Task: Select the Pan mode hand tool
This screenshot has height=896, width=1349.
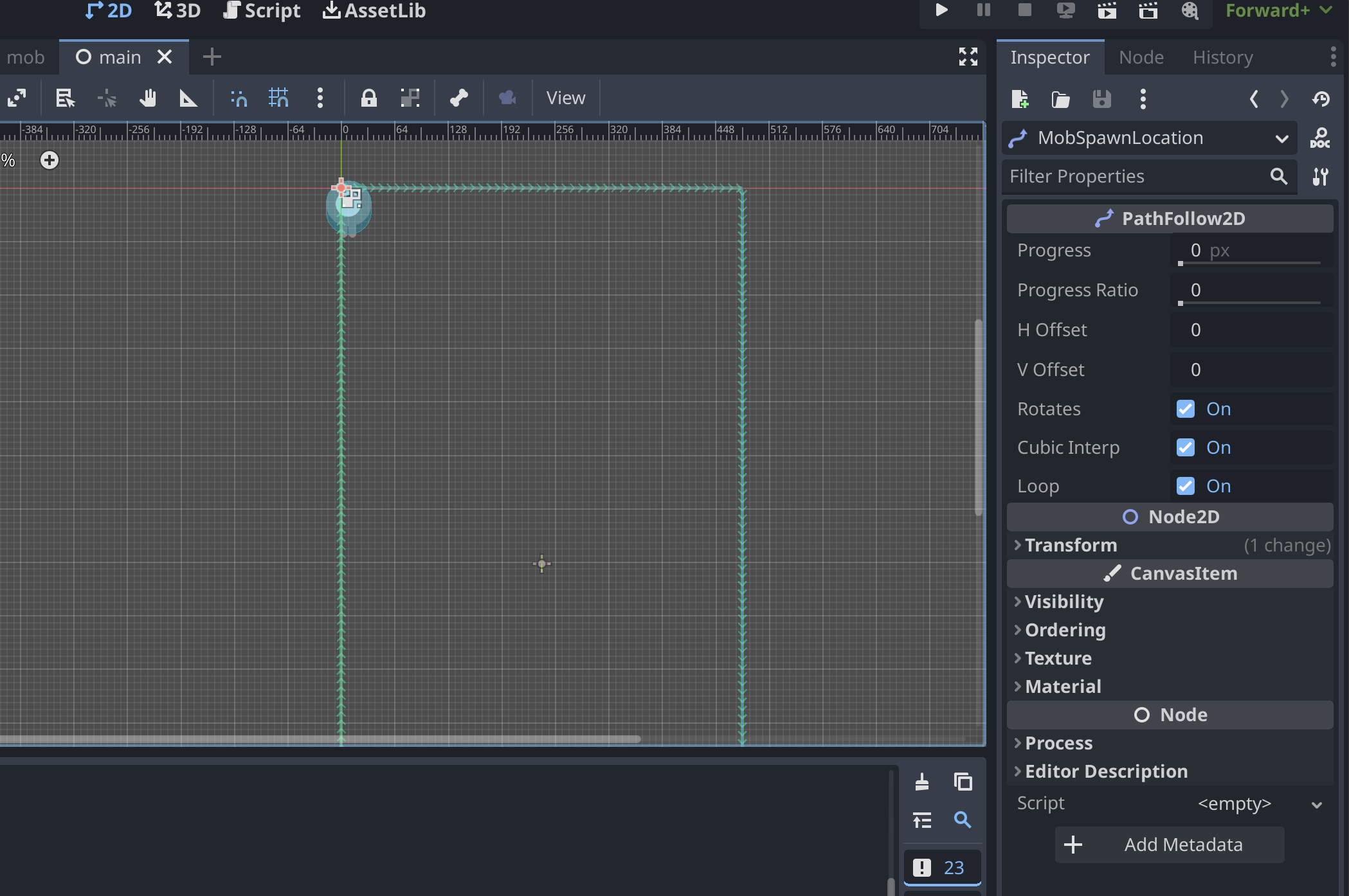Action: 147,98
